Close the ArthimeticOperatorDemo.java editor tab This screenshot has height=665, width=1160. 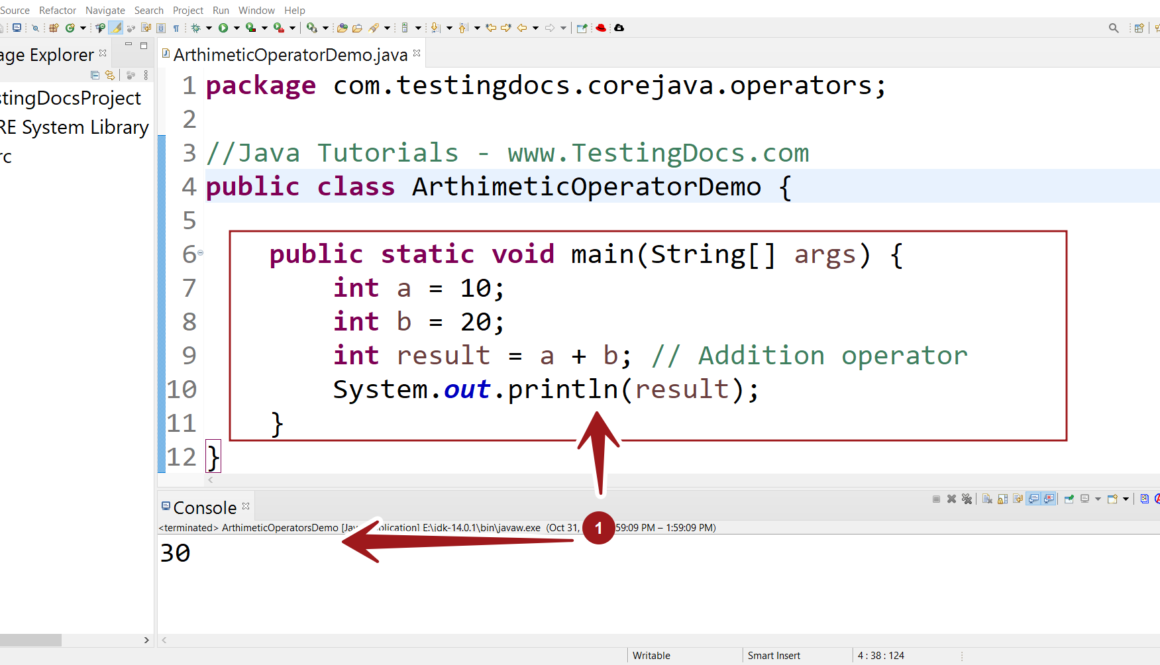(417, 54)
